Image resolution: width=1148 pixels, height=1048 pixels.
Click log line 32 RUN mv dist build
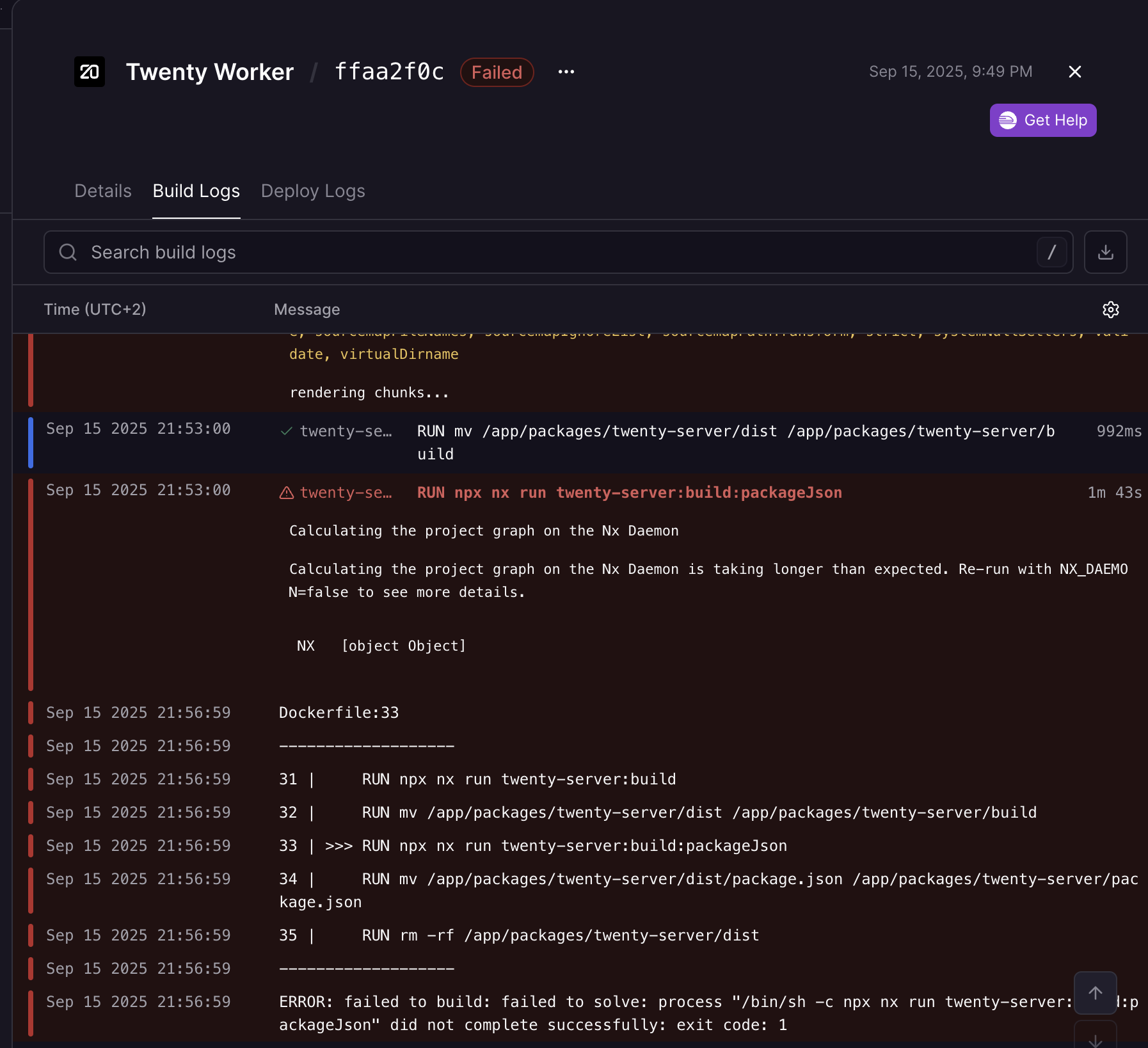click(658, 813)
